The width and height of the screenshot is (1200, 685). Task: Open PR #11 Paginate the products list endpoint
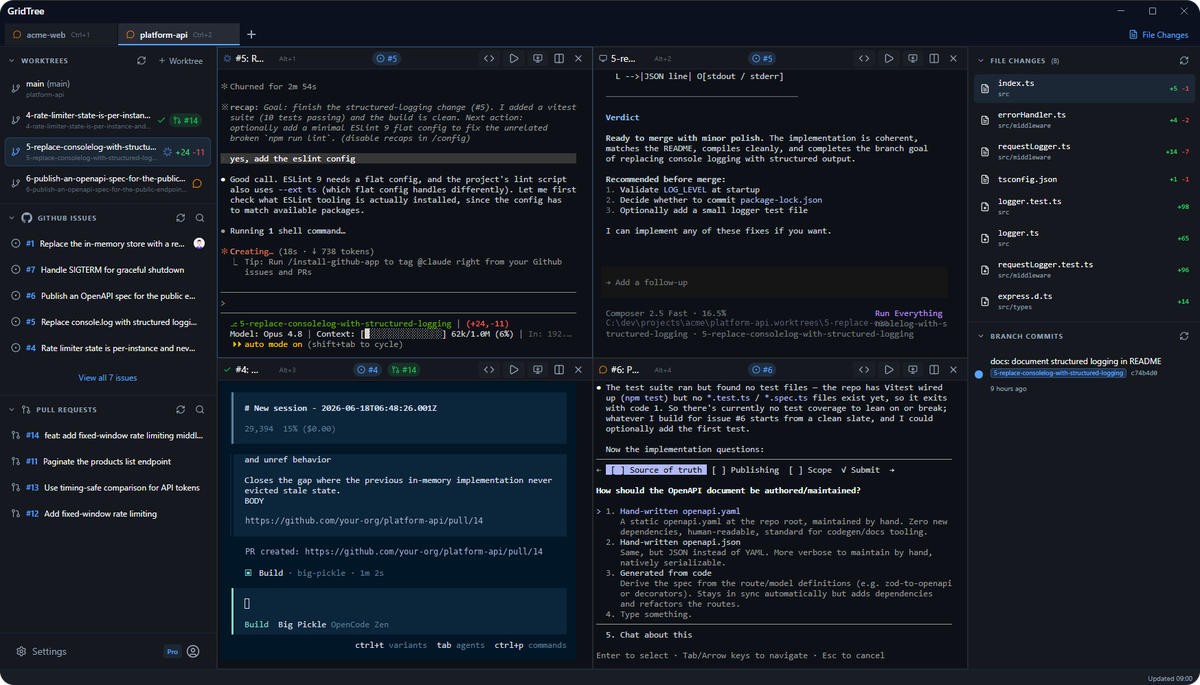(x=107, y=461)
